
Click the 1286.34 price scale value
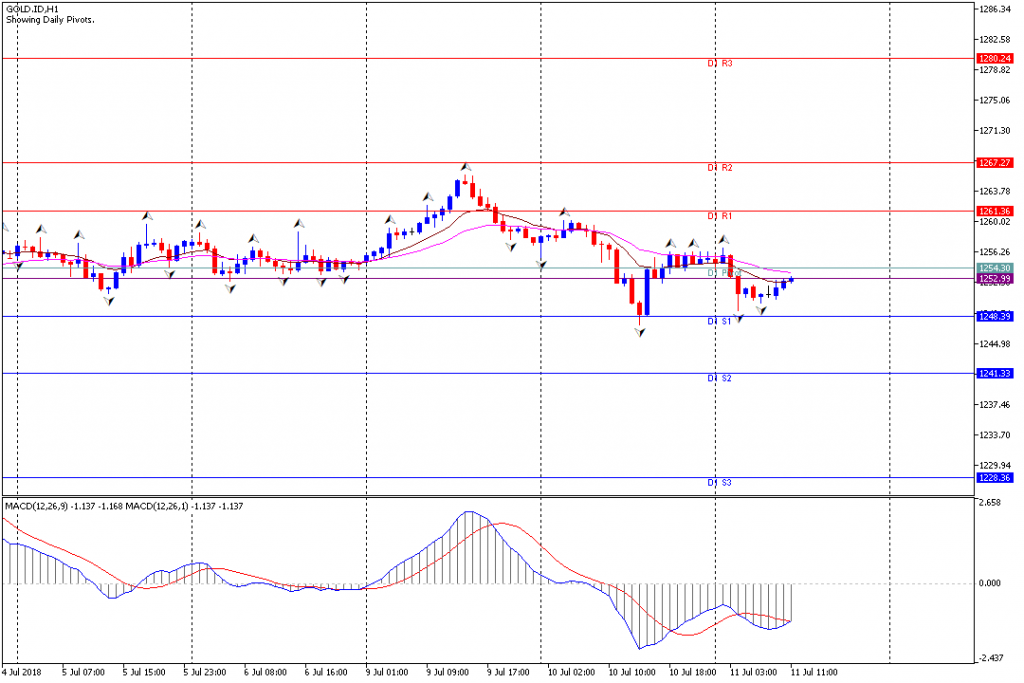tap(995, 9)
